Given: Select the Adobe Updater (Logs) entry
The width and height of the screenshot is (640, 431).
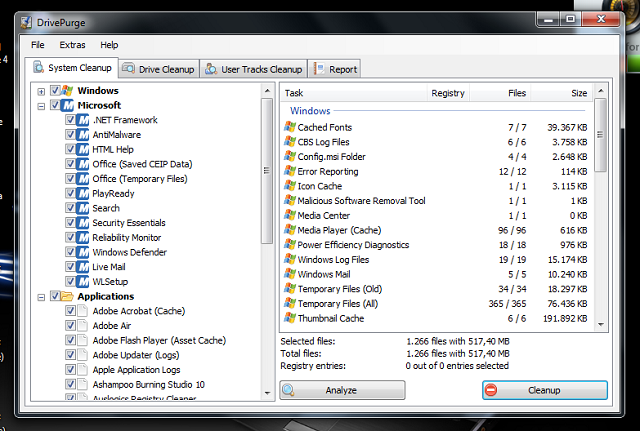Looking at the screenshot, I should click(136, 355).
